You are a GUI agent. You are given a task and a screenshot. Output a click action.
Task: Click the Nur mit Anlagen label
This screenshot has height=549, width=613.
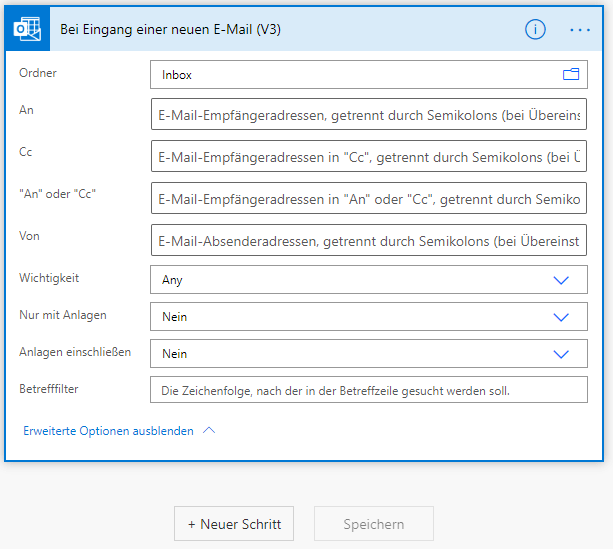(63, 315)
